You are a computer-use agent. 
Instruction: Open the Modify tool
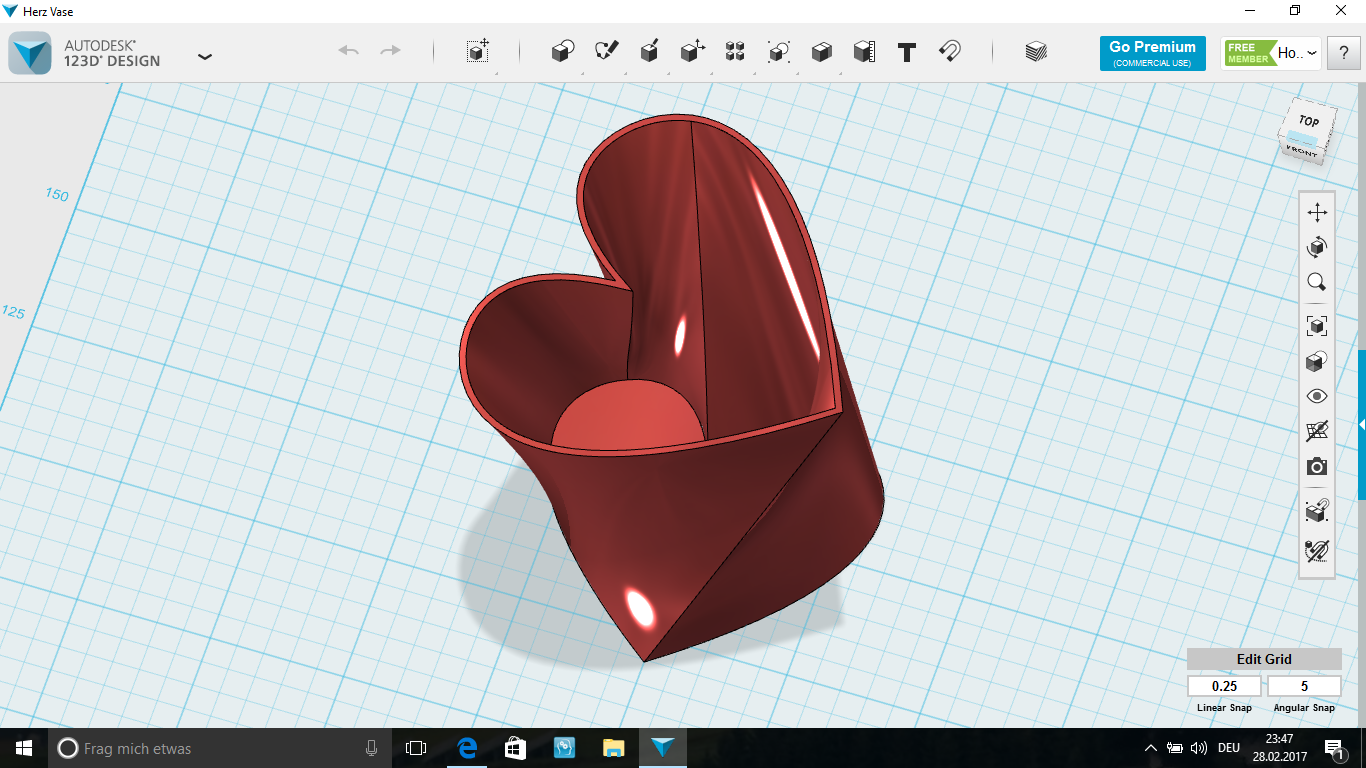click(693, 51)
